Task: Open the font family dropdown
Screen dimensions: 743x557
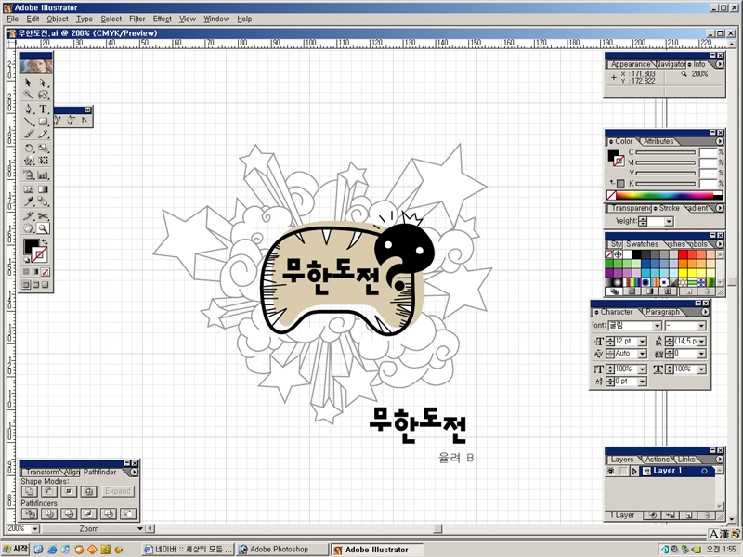Action: point(657,326)
